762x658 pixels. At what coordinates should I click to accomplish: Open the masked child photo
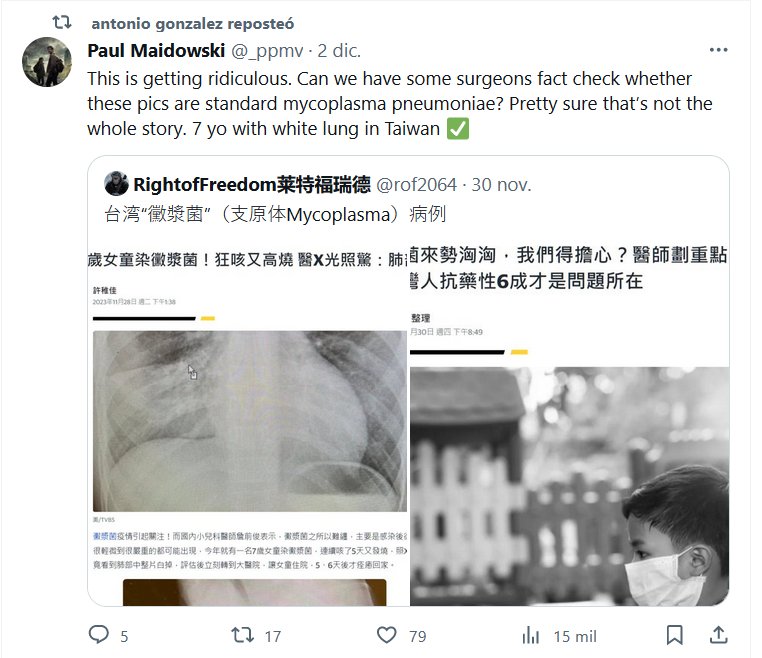(569, 486)
